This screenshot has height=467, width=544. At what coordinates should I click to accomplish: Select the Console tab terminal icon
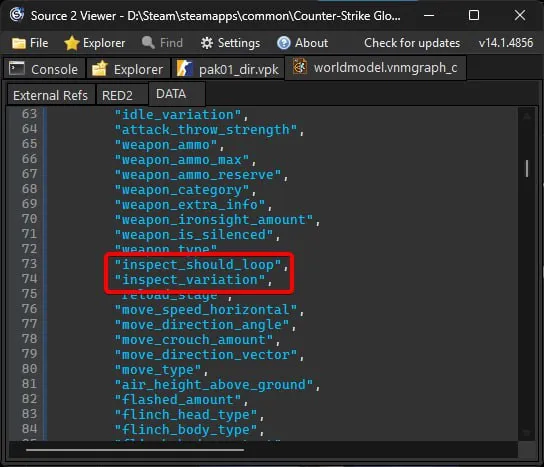click(17, 68)
